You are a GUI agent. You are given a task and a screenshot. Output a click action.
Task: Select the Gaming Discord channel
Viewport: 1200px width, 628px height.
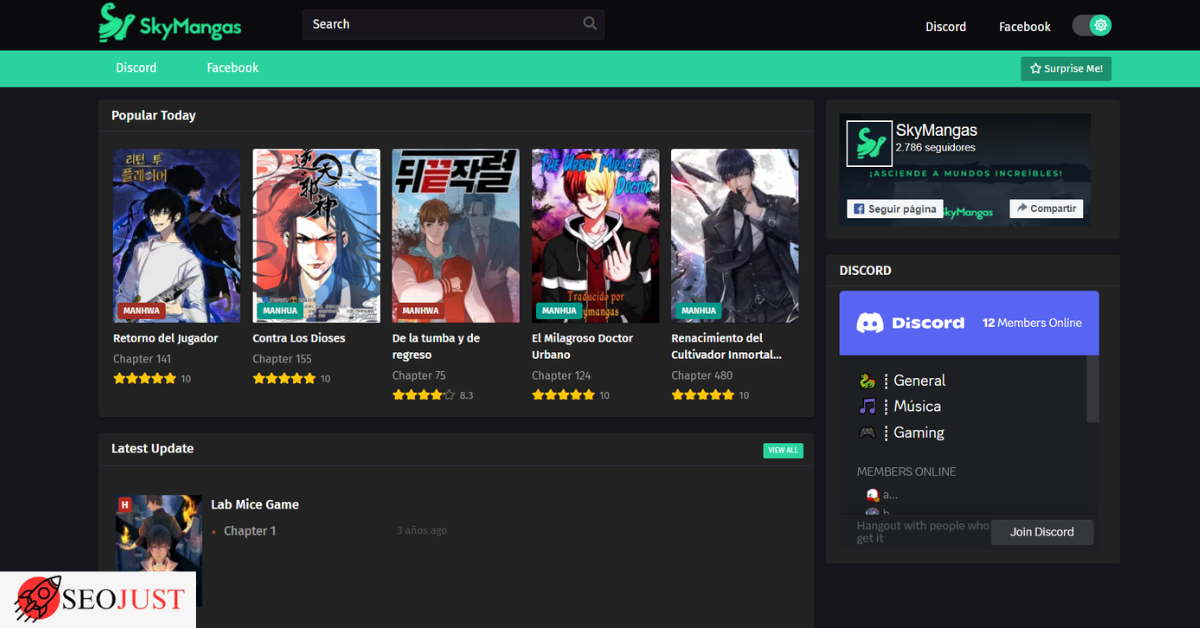919,433
